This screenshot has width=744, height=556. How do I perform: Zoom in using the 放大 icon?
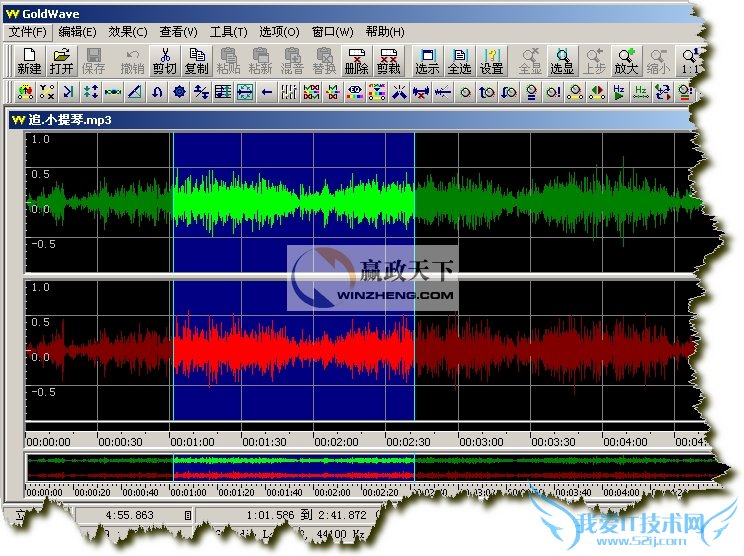pyautogui.click(x=626, y=61)
